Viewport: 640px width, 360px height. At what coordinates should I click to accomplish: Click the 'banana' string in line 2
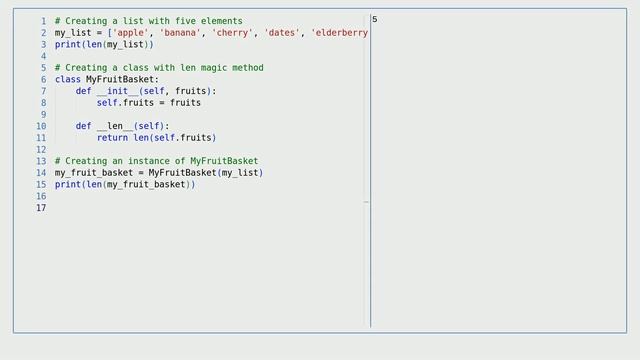point(180,33)
